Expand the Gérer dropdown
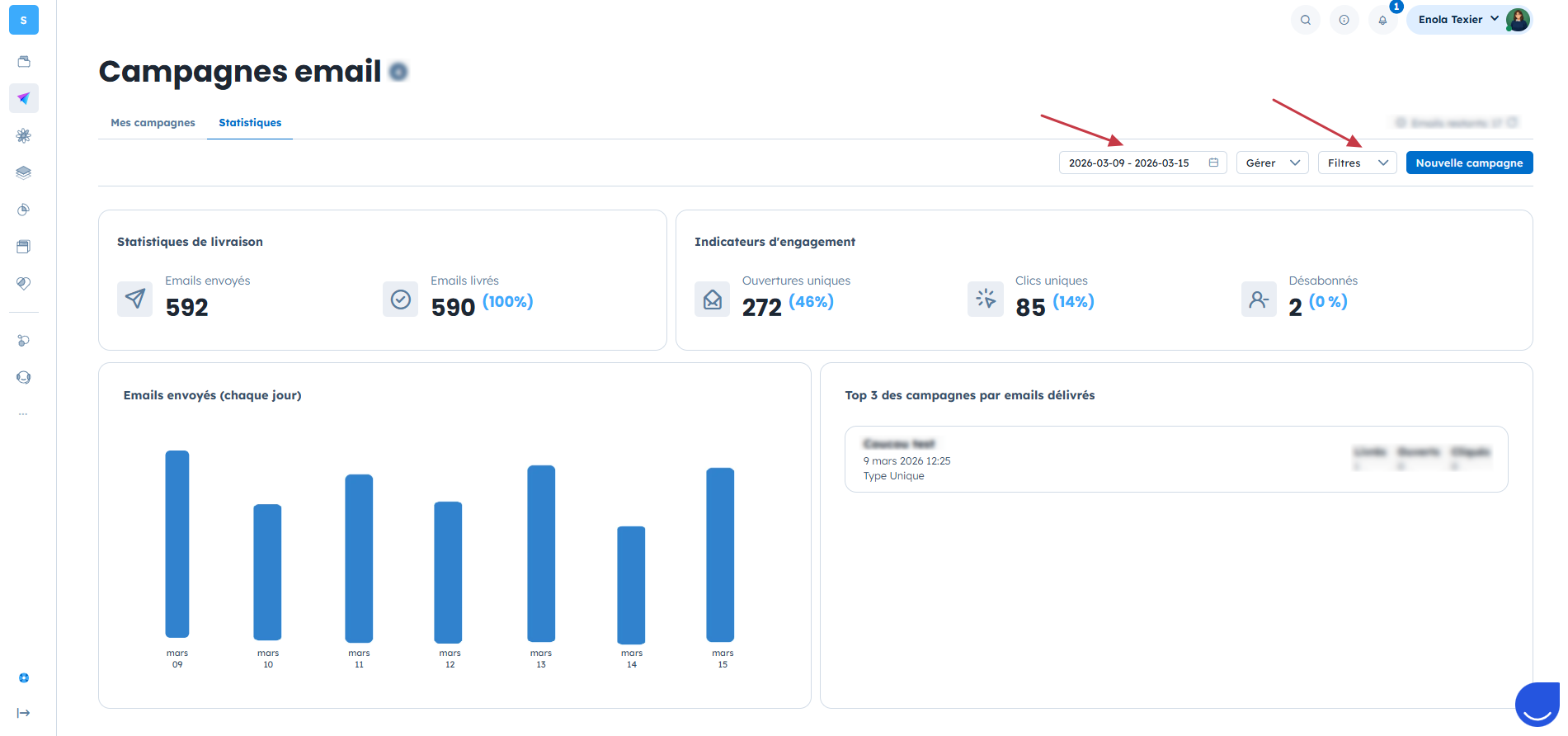The image size is (1568, 736). (x=1272, y=163)
